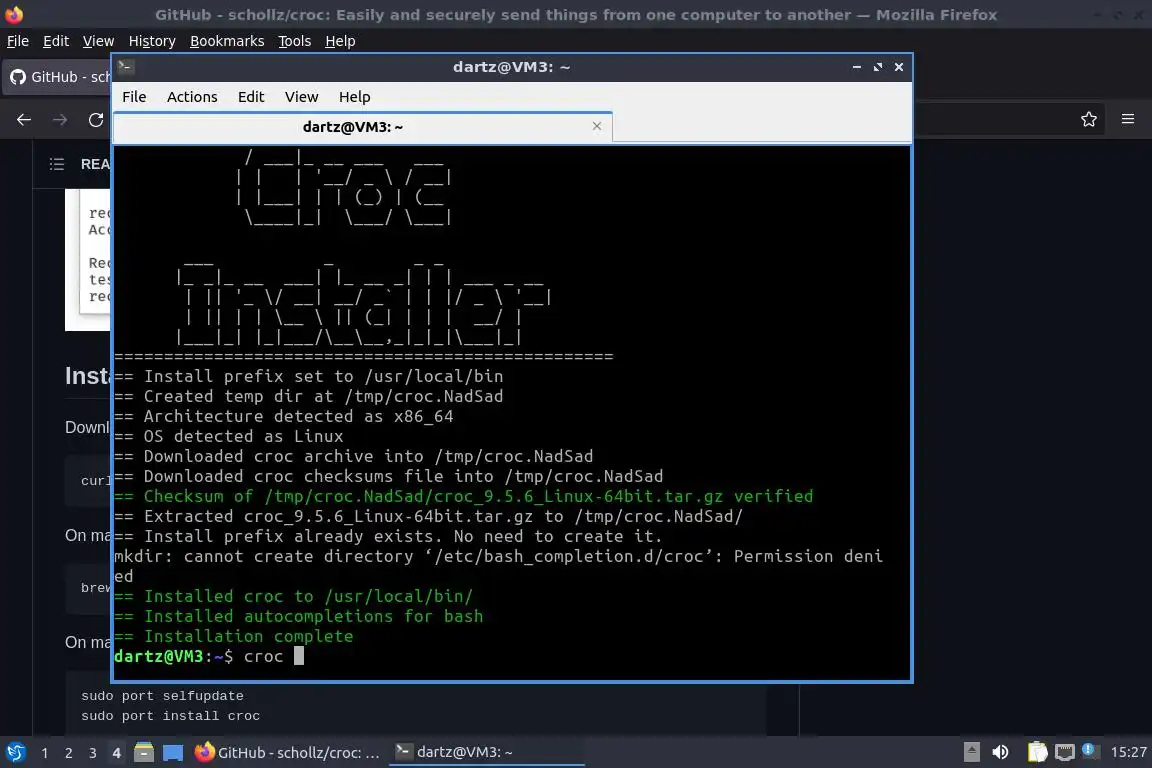Select the GitHub tab in Firefox
The image size is (1152, 768).
coord(57,77)
